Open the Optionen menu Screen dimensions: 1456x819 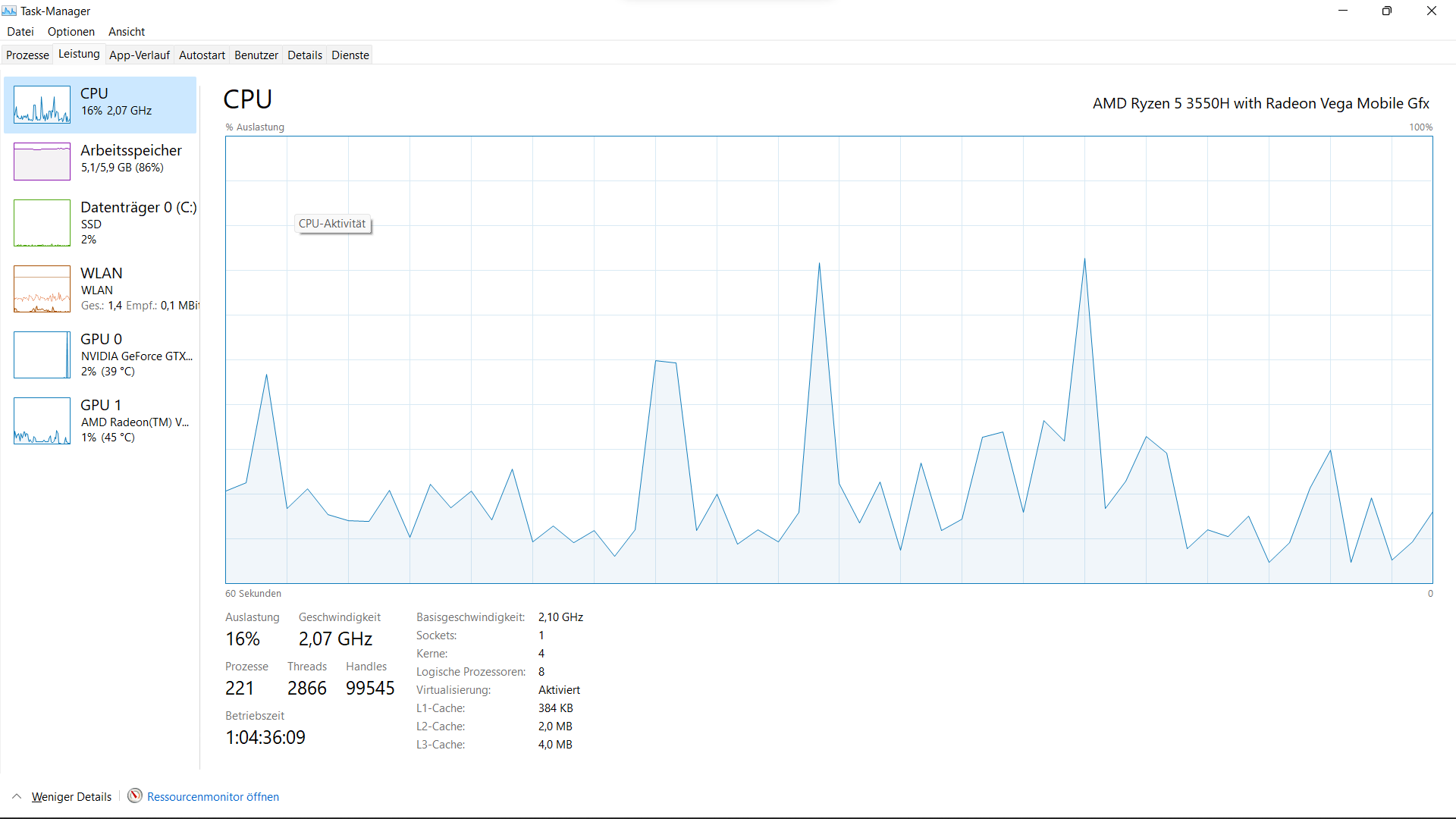(x=71, y=32)
